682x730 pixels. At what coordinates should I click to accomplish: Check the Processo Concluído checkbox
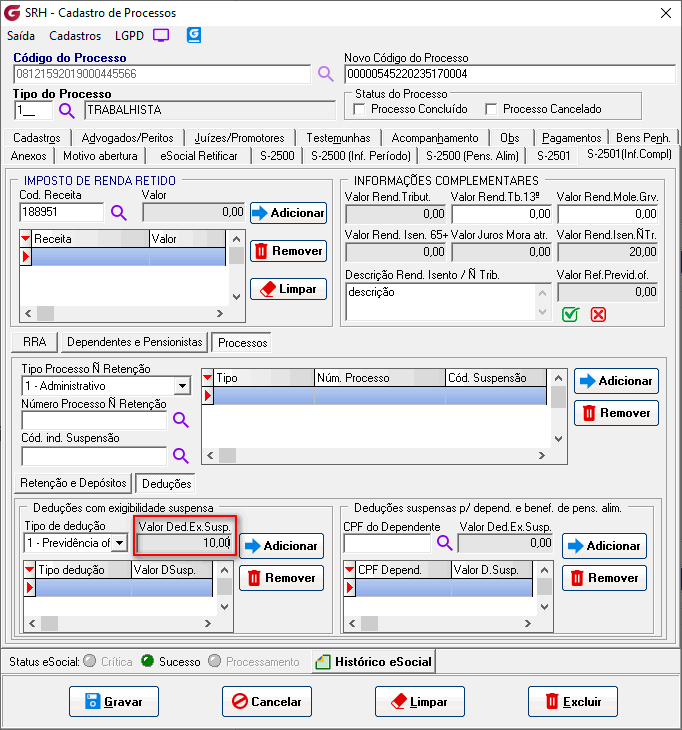(361, 109)
